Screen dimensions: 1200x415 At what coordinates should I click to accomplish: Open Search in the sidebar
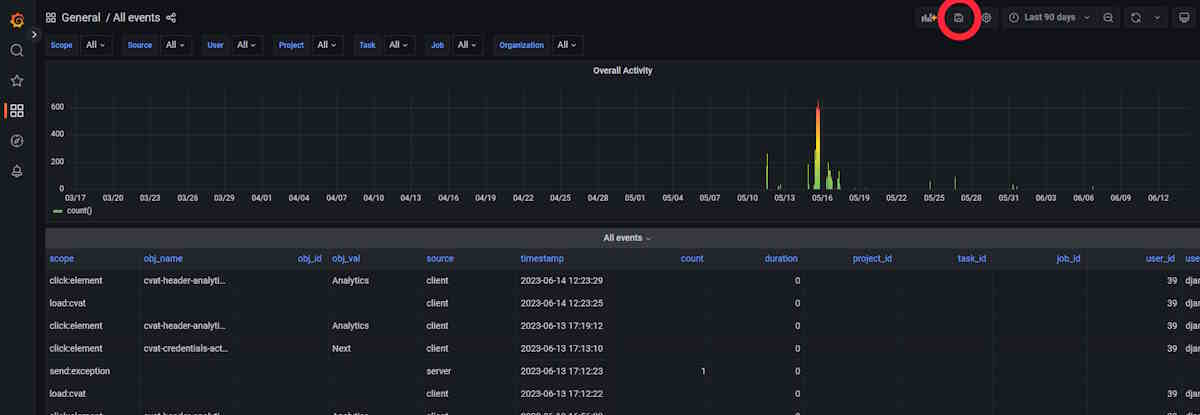[17, 50]
